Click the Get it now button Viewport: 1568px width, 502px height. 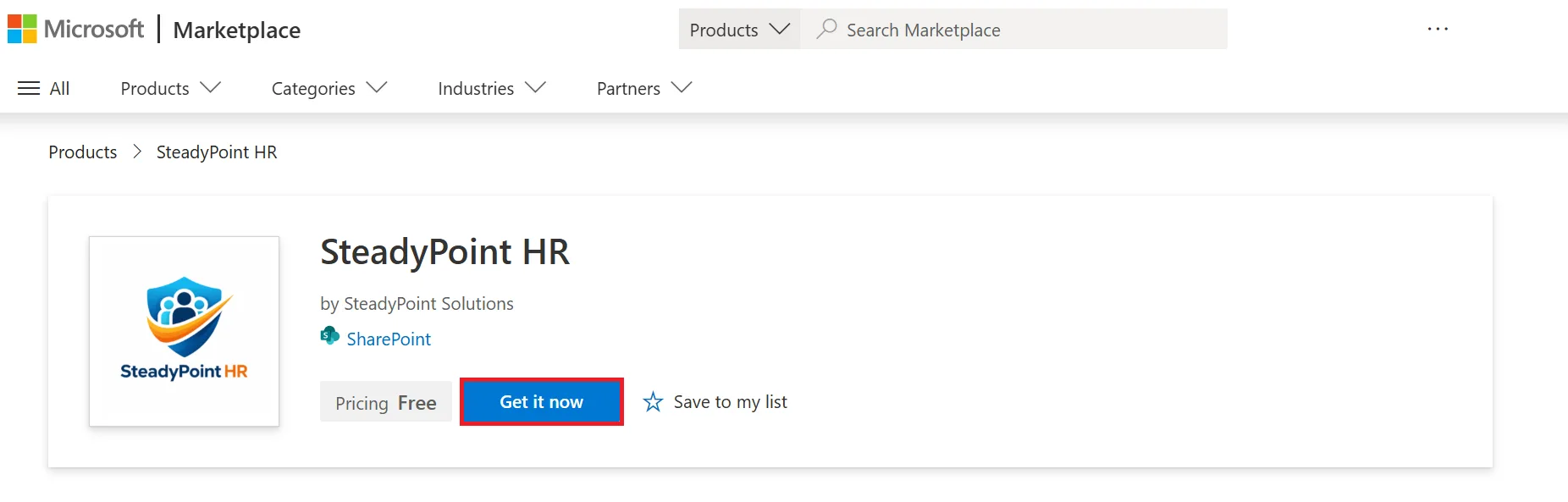542,402
